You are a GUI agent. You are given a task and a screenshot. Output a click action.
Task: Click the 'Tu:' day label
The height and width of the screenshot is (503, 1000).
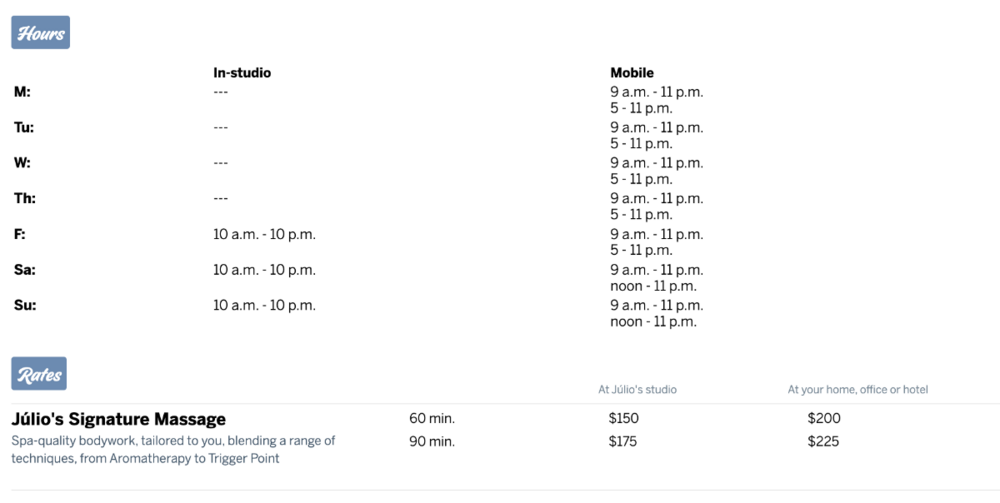click(24, 128)
